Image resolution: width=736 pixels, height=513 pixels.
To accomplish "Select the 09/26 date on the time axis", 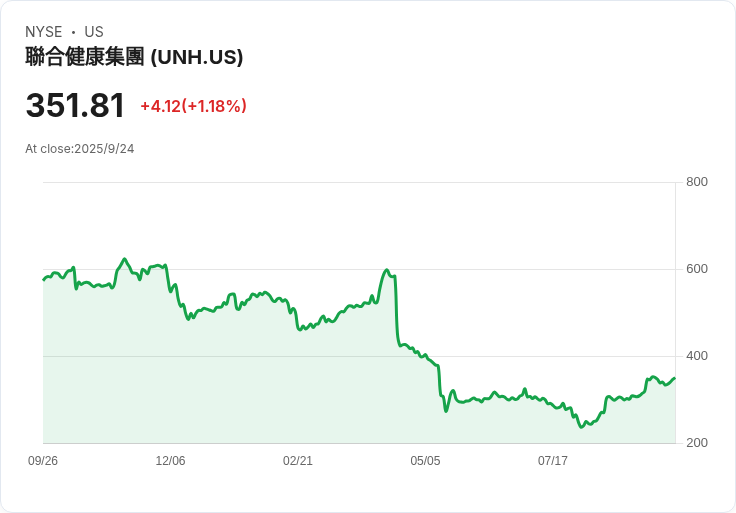I will pos(43,461).
